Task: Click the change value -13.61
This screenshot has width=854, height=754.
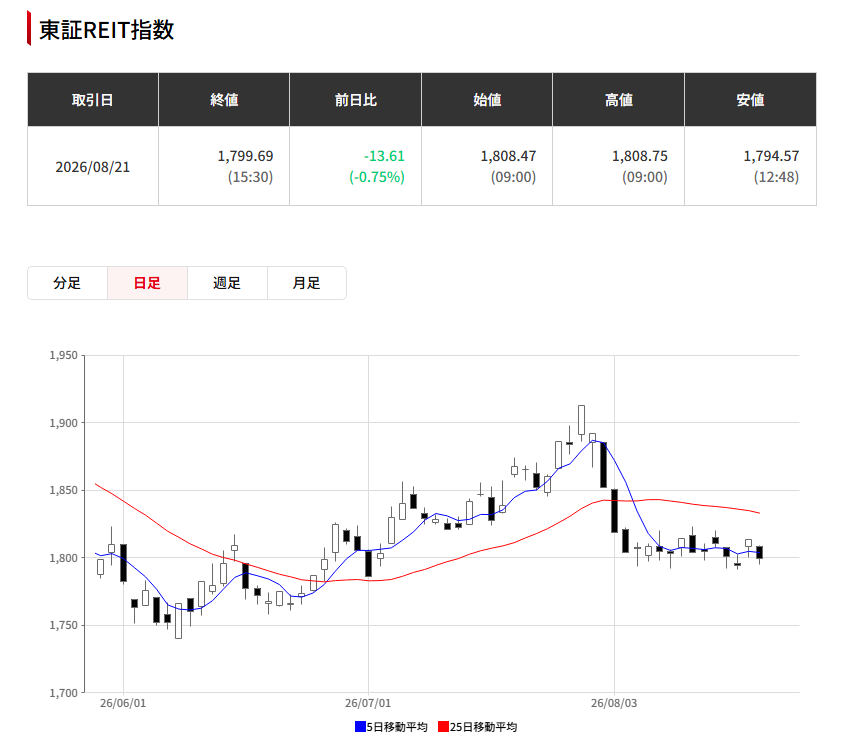Action: tap(385, 156)
